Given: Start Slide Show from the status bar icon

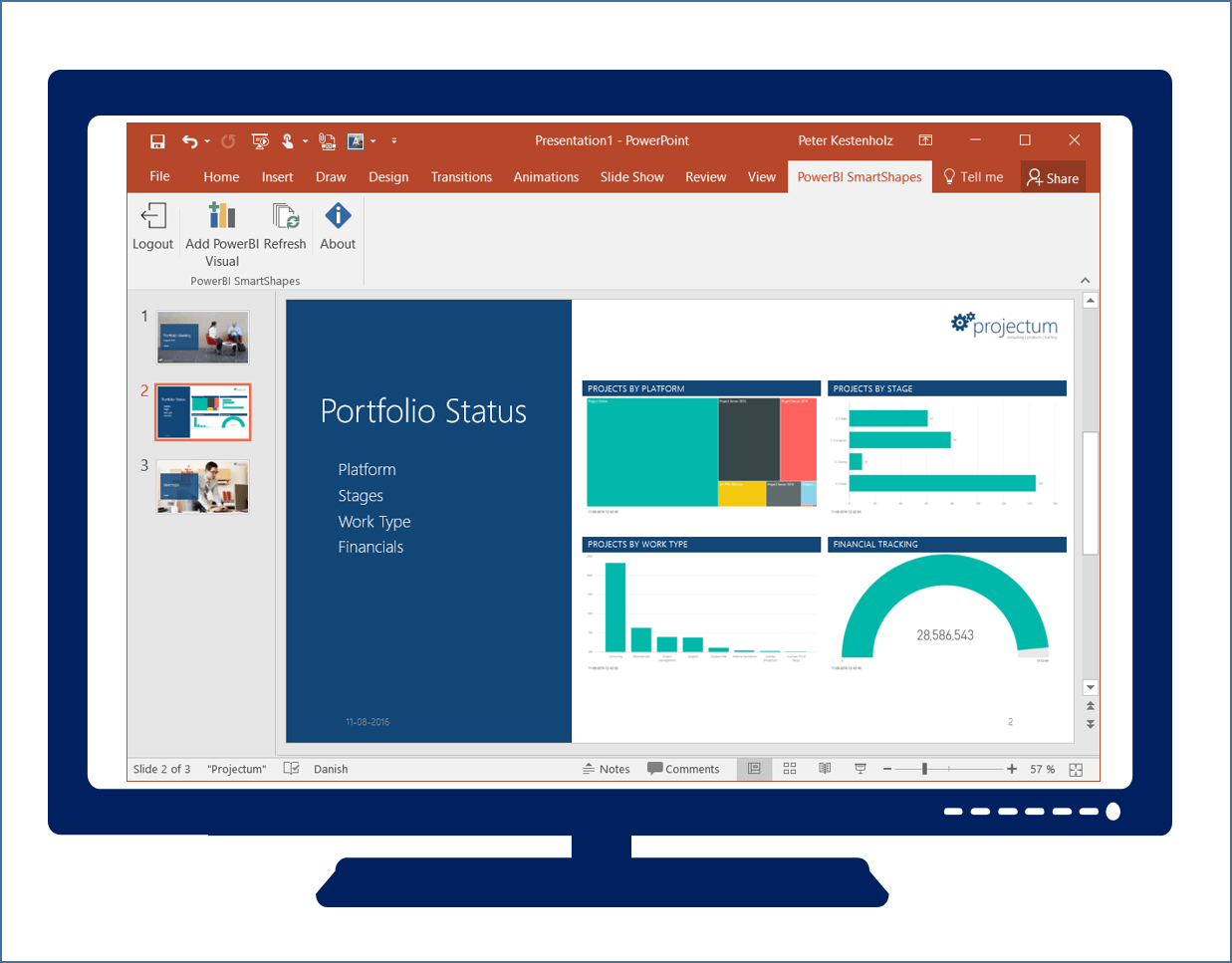Looking at the screenshot, I should pos(860,768).
